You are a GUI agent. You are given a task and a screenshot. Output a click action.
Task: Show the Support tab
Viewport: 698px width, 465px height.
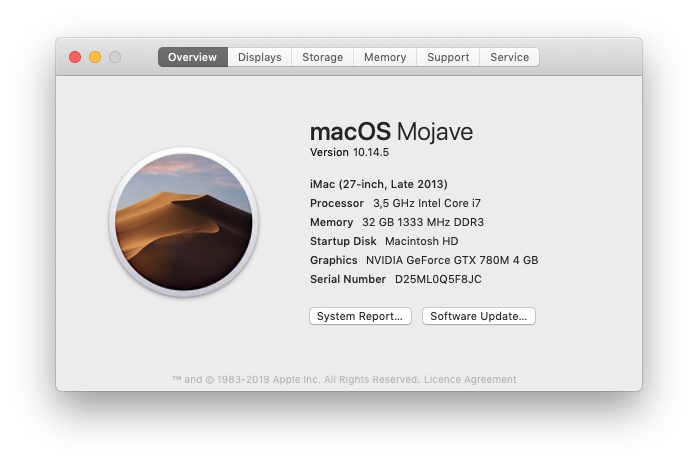448,57
